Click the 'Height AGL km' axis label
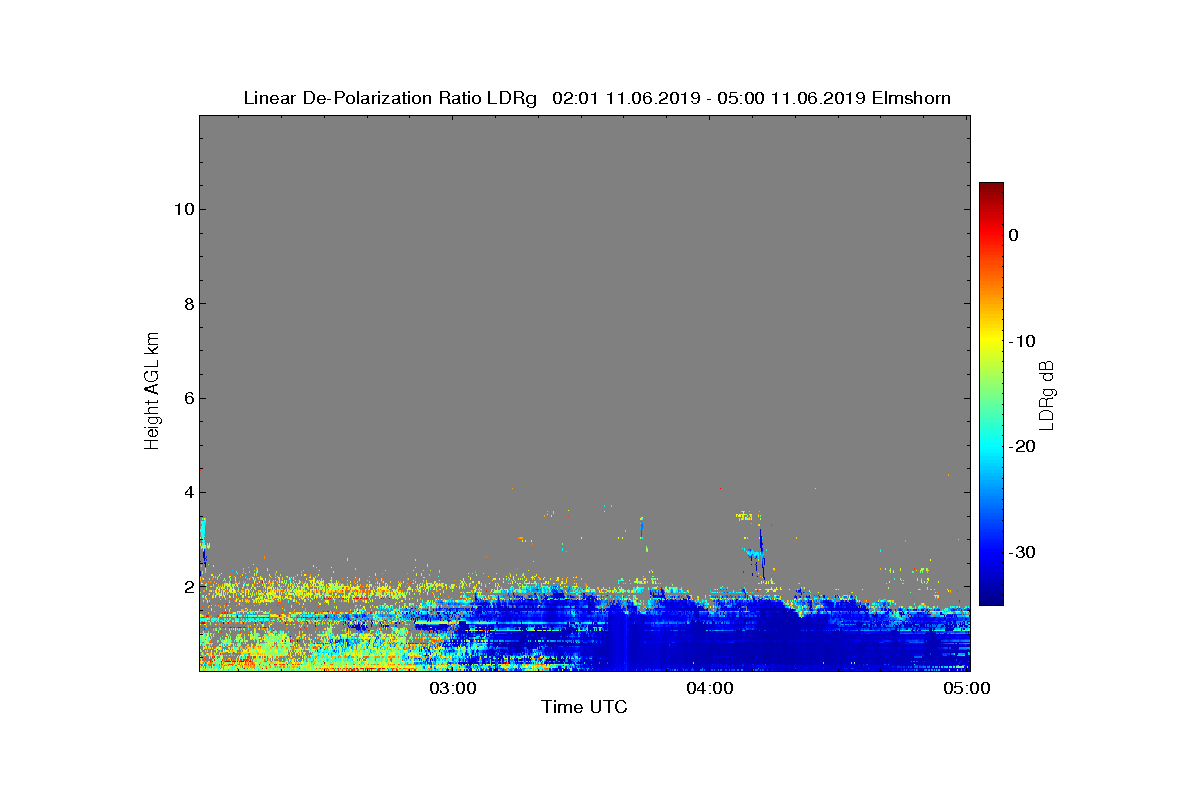 coord(152,392)
